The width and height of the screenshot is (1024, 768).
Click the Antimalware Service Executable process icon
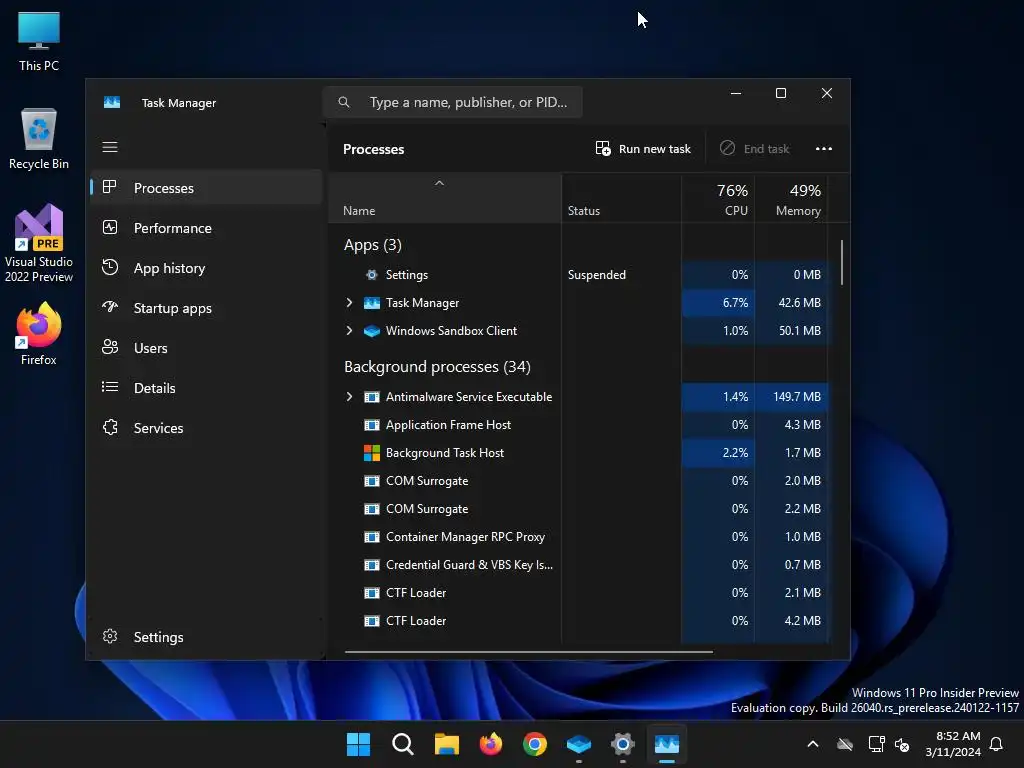(372, 396)
